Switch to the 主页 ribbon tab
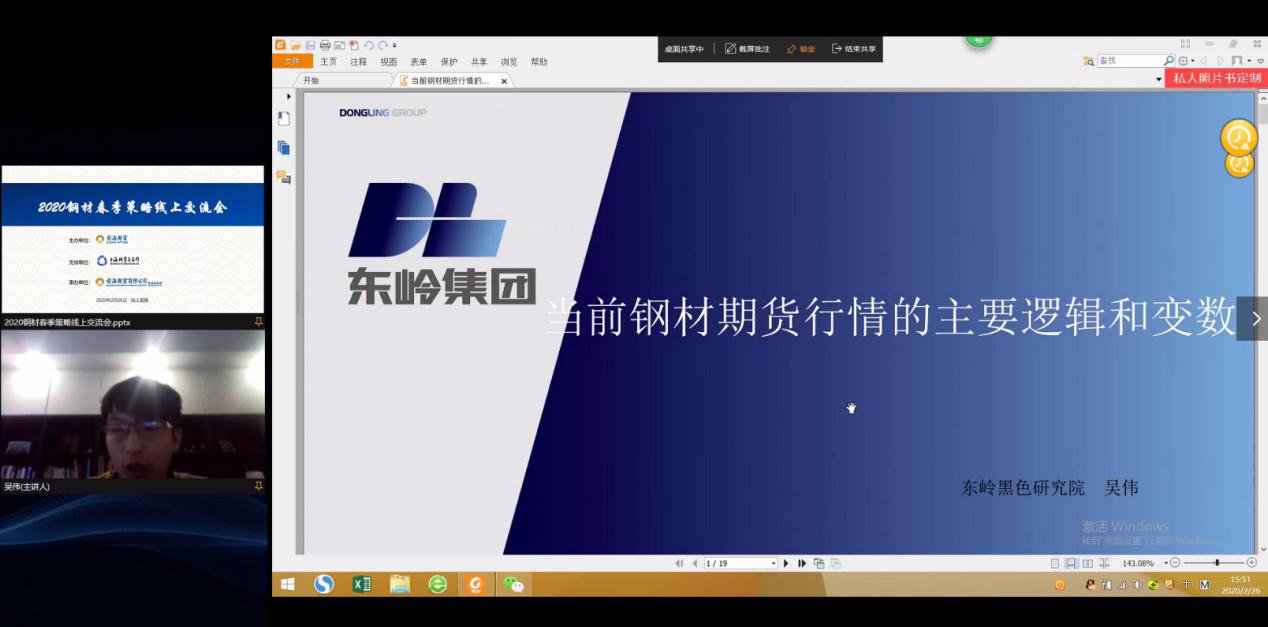The height and width of the screenshot is (627, 1268). click(x=328, y=62)
